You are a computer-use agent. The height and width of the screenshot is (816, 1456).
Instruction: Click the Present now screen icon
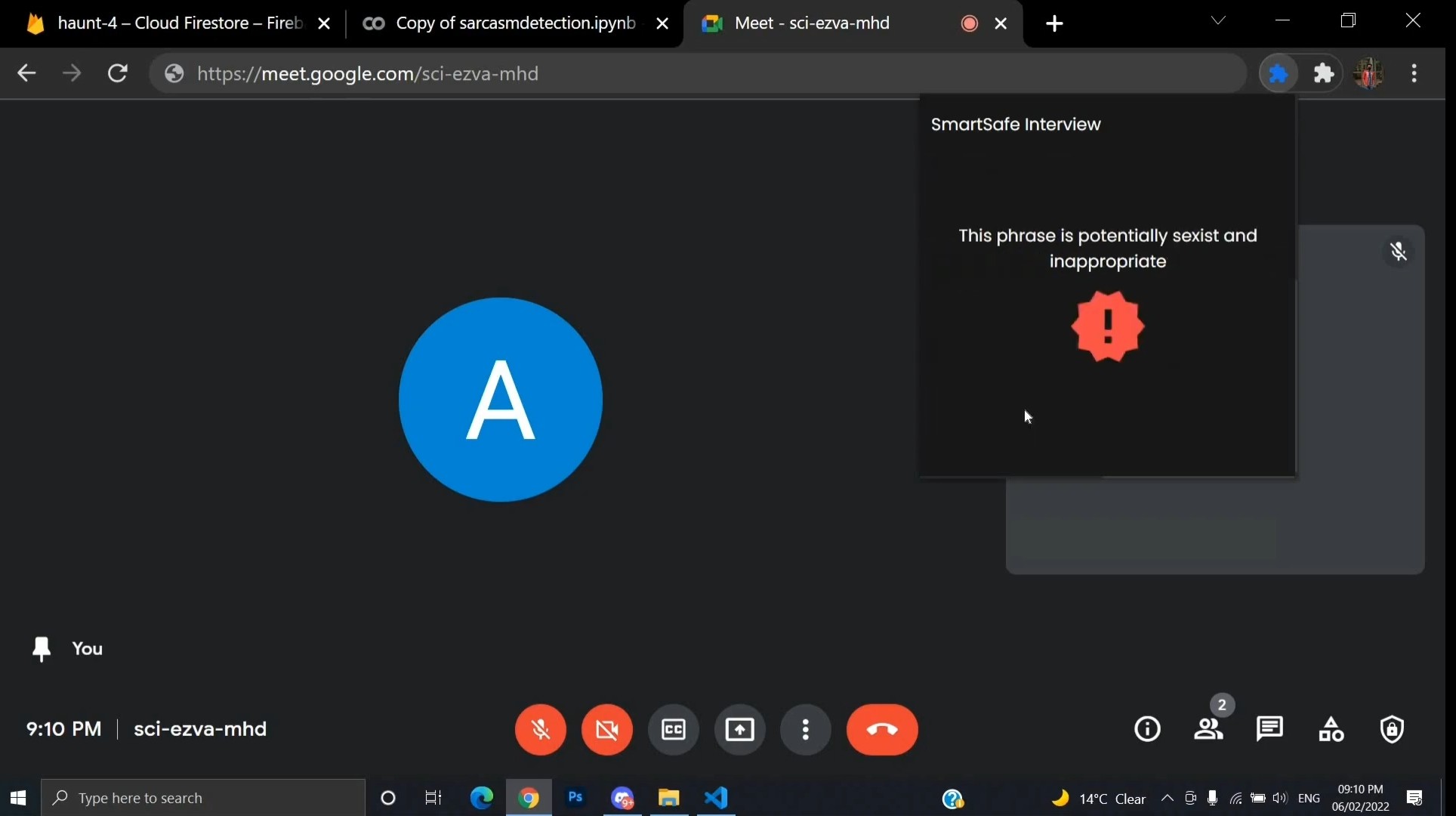coord(740,730)
